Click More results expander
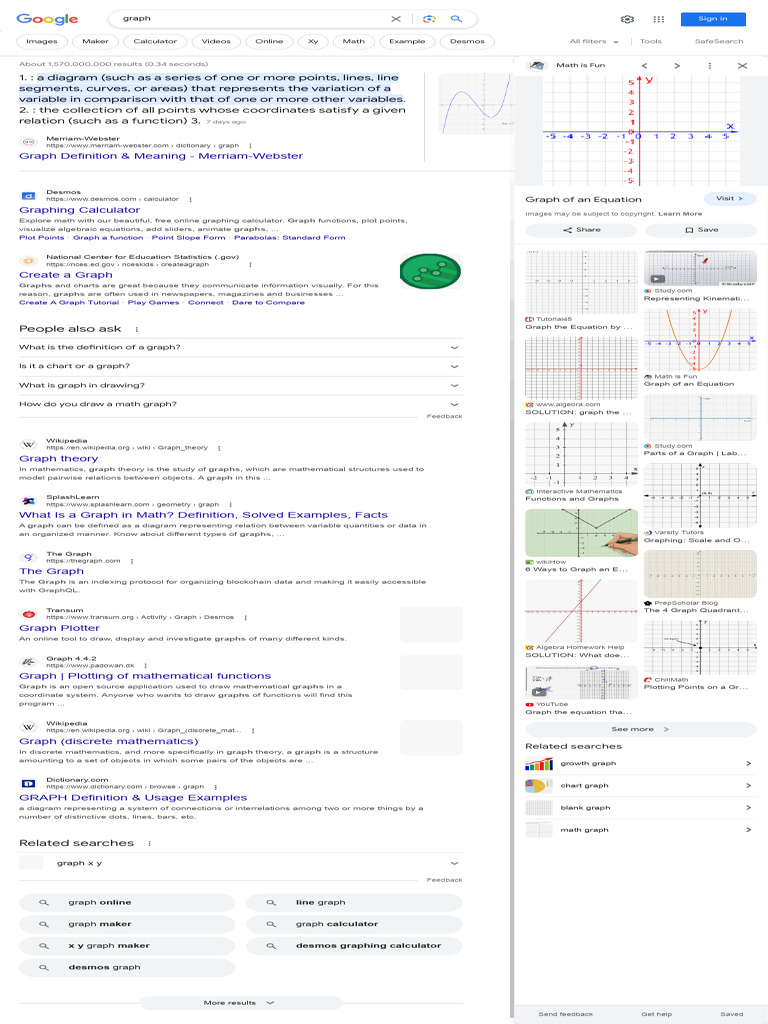768x1024 pixels. 240,1002
